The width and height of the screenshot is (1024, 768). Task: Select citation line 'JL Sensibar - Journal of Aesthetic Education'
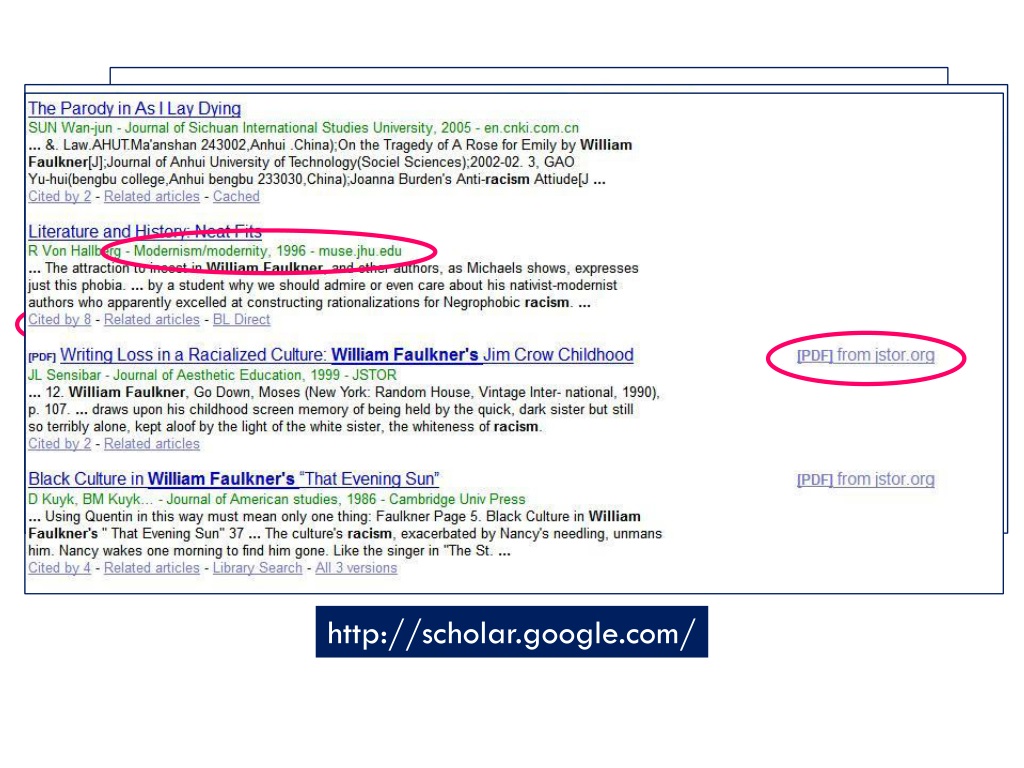(212, 376)
